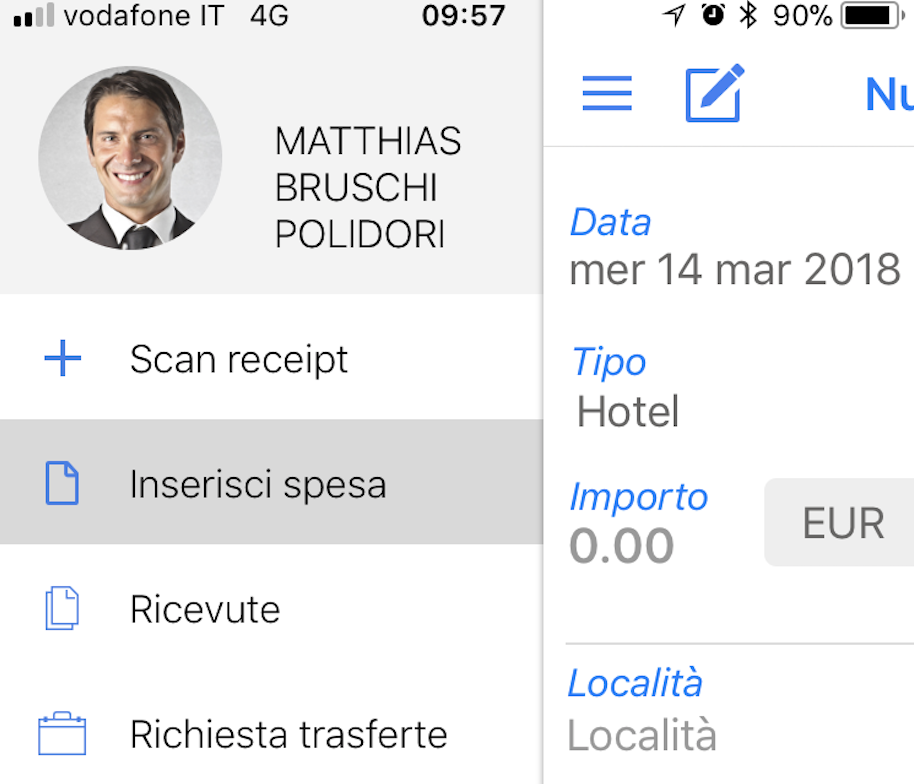Tap the stacked pages Ricevute icon
914x784 pixels.
[x=62, y=608]
